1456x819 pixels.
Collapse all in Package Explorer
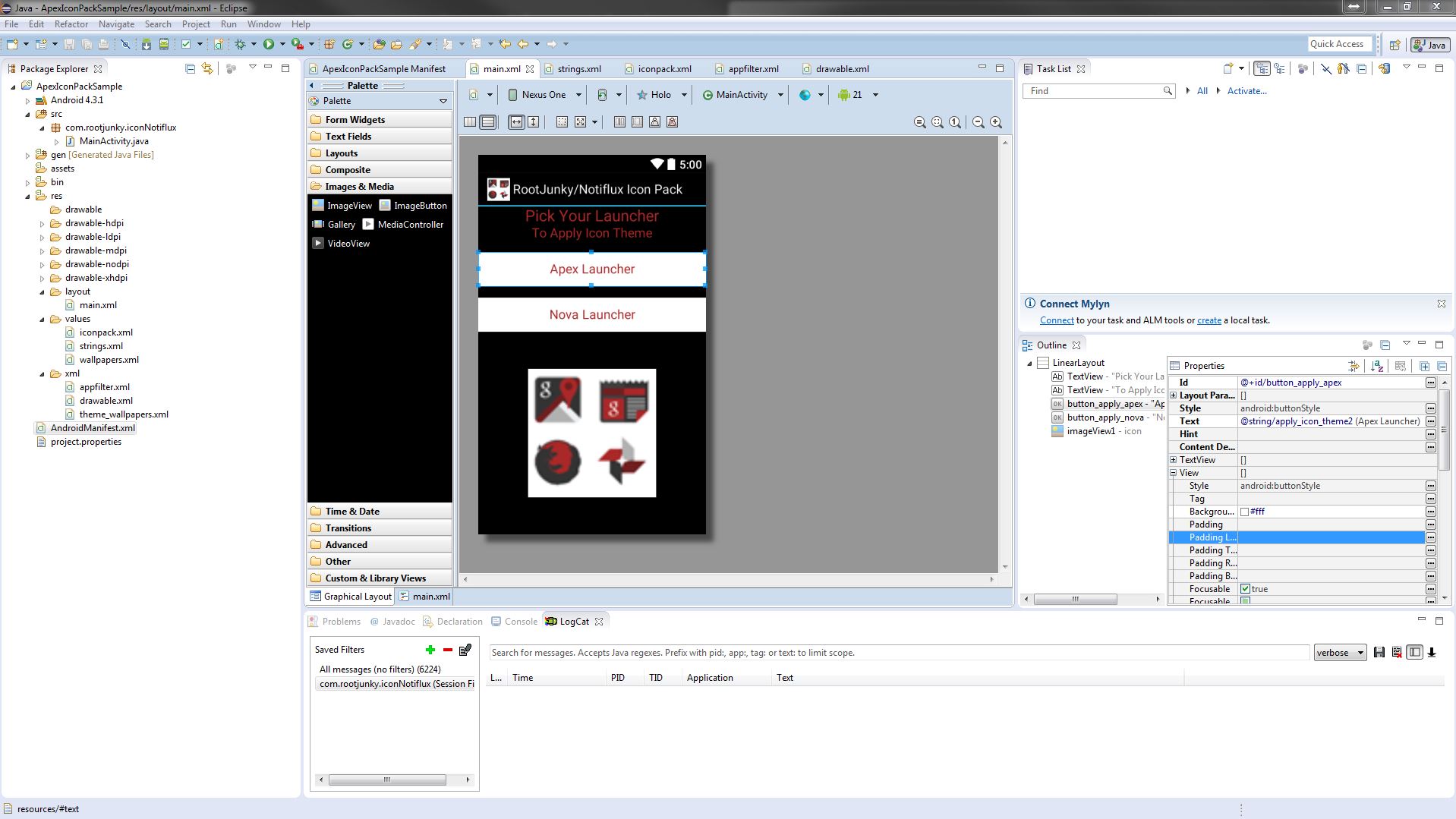point(191,68)
